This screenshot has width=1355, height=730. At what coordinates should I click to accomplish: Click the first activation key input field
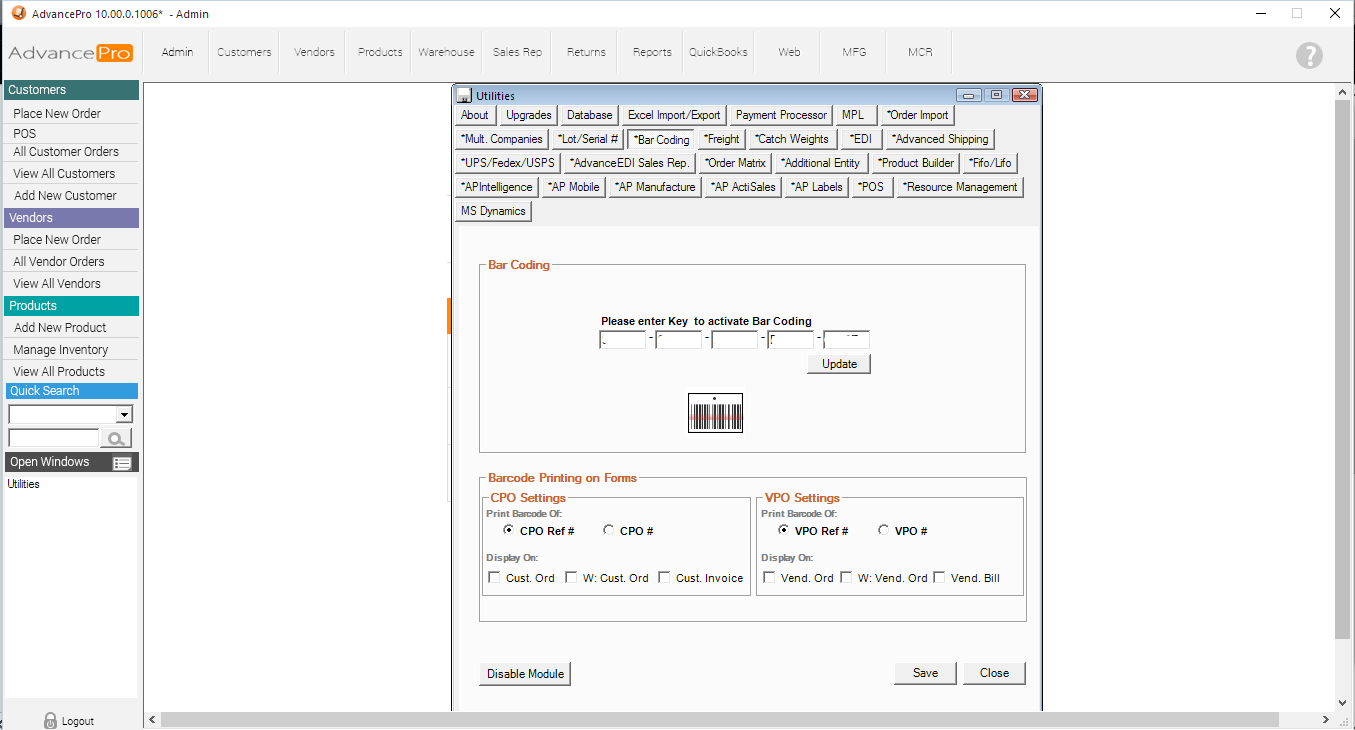[x=623, y=340]
